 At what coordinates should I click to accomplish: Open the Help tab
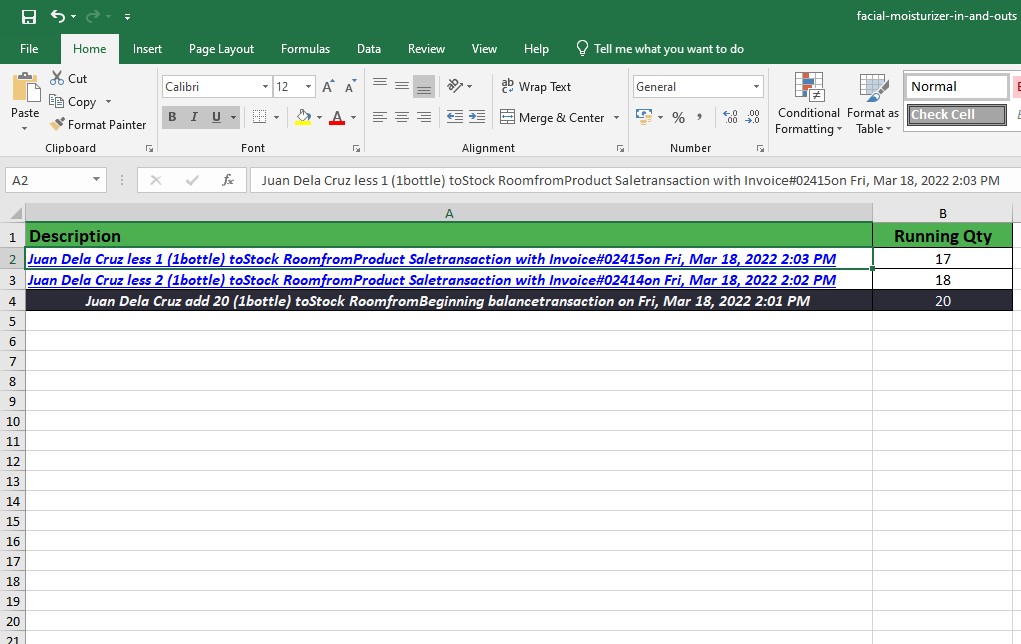(536, 49)
